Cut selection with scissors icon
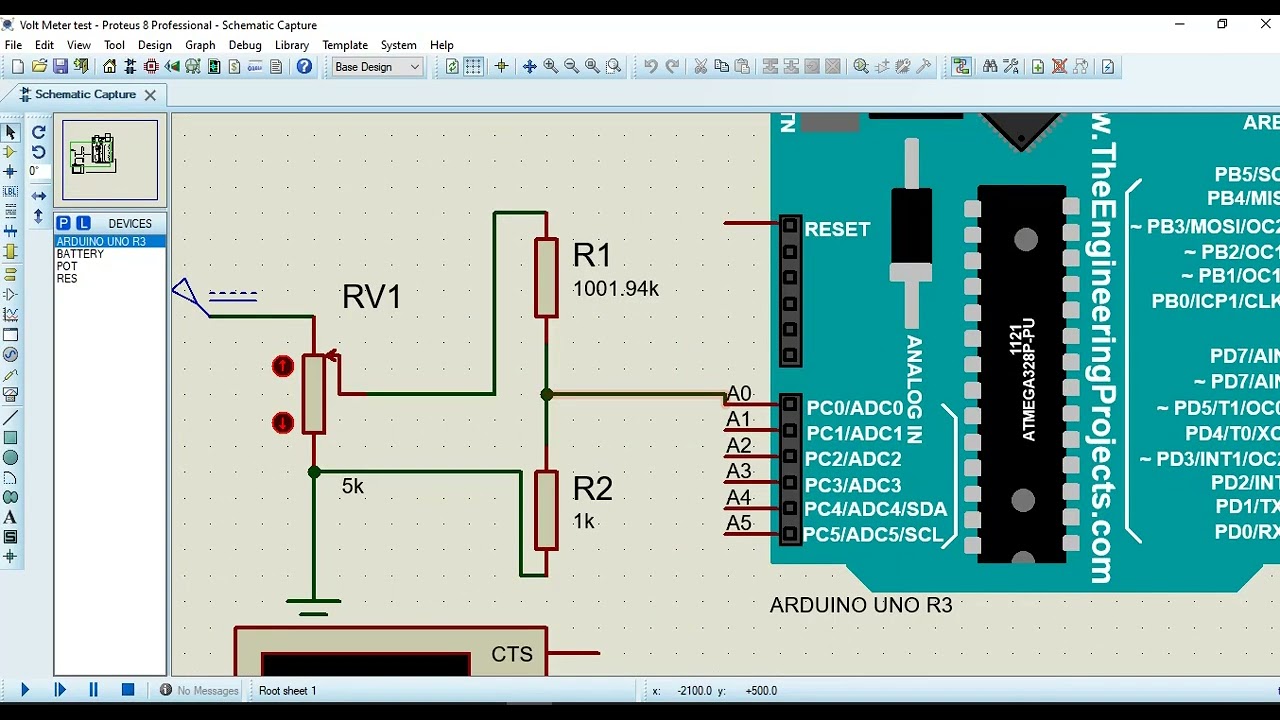 (x=700, y=67)
